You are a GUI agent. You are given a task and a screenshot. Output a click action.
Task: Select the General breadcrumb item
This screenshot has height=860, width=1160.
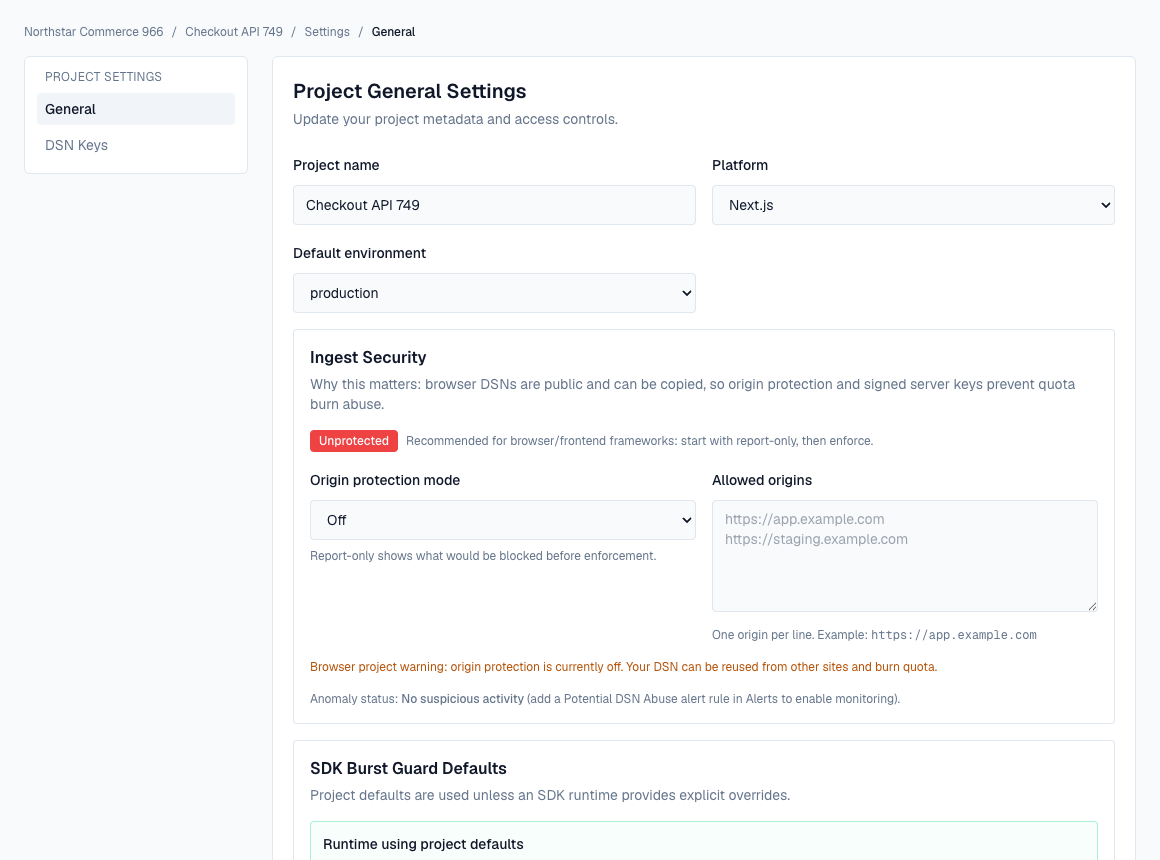pos(393,31)
